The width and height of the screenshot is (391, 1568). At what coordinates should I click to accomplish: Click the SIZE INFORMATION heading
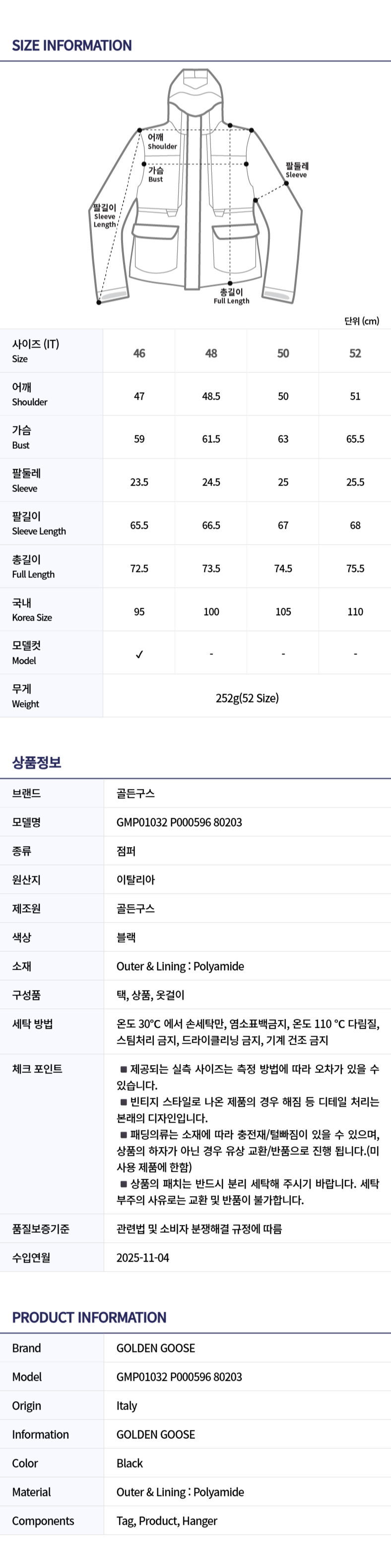tap(72, 46)
